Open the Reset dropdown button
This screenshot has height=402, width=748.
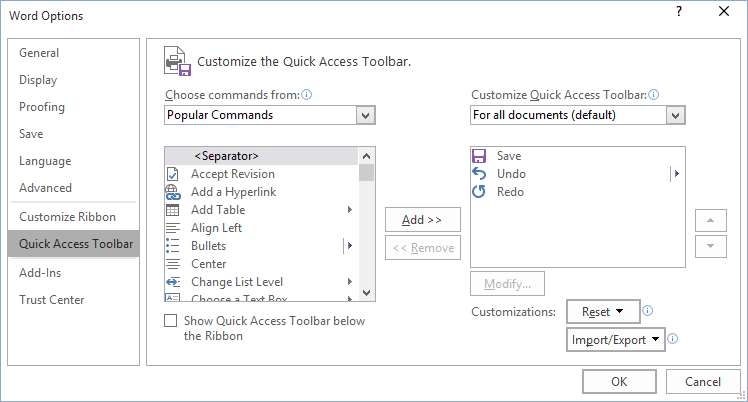[602, 312]
